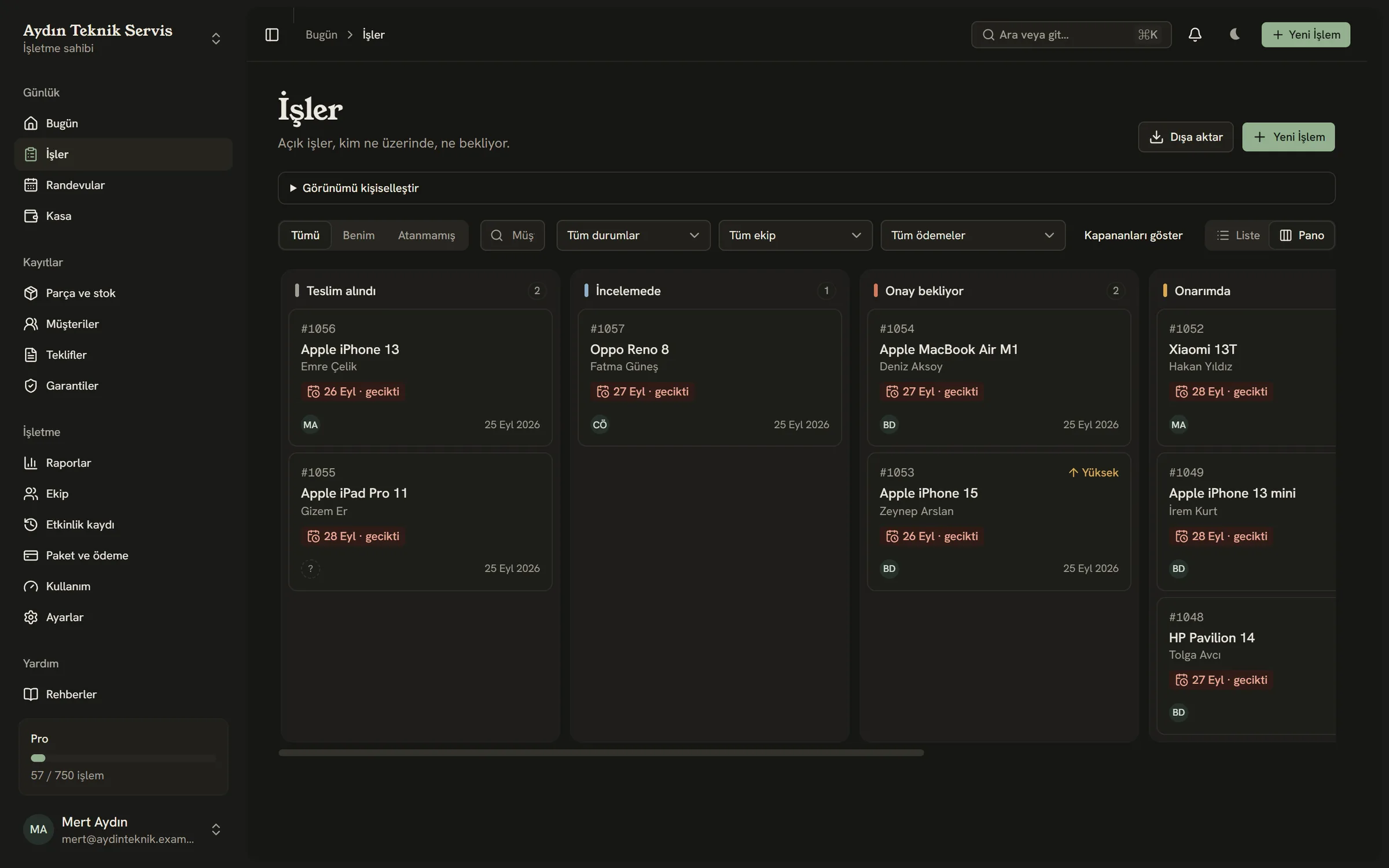The width and height of the screenshot is (1389, 868).
Task: Open Ayarlar settings page
Action: click(x=123, y=617)
